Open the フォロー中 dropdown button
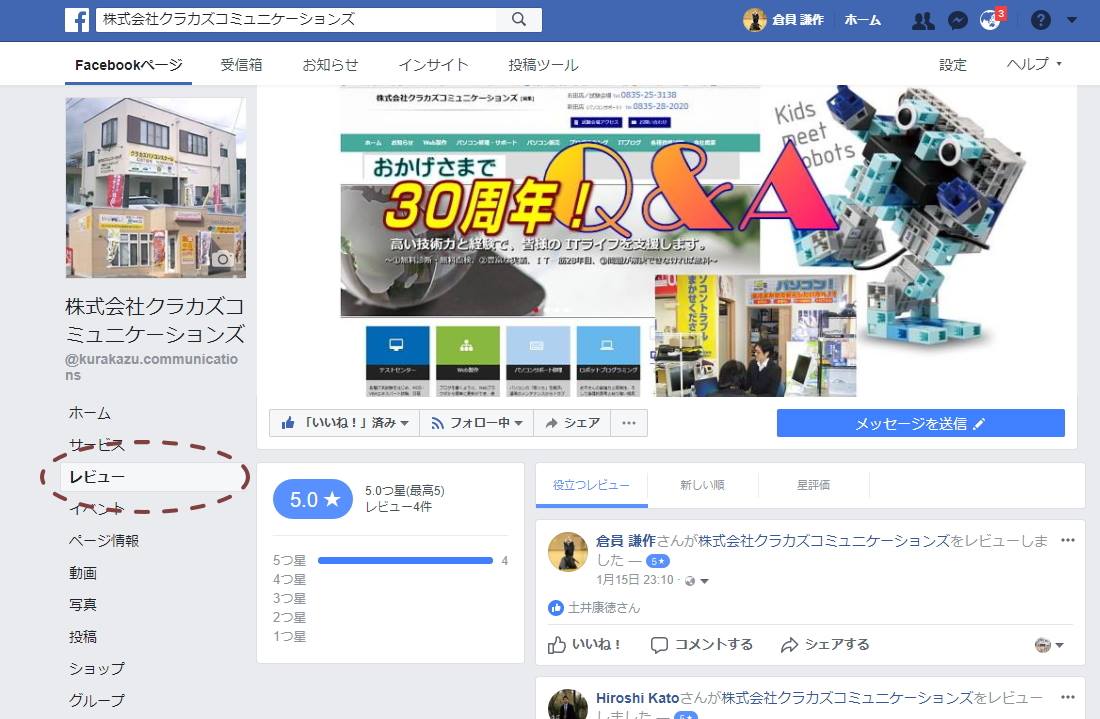The height and width of the screenshot is (719, 1100). click(477, 423)
